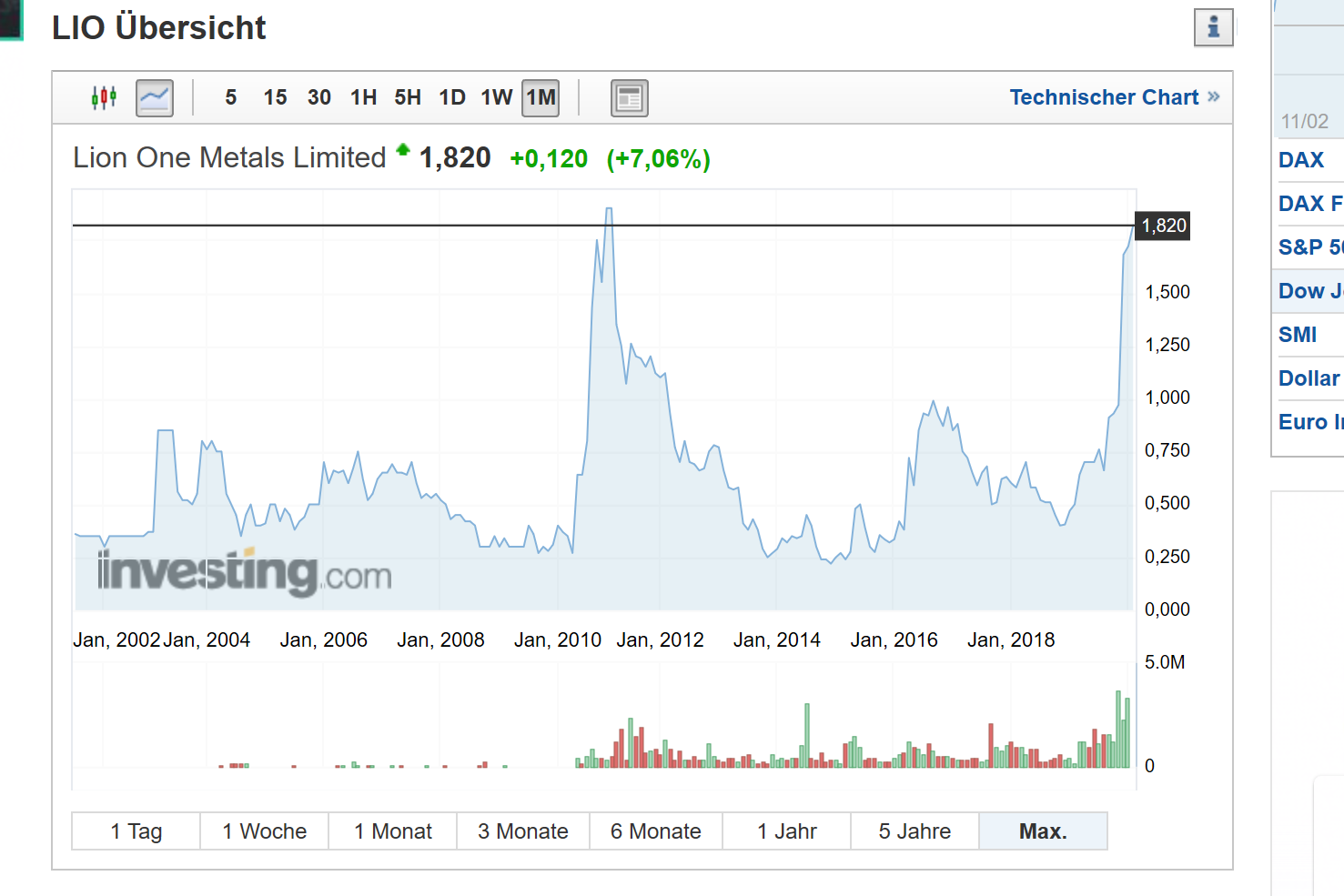Open the news panel icon in toolbar
This screenshot has width=1344, height=896.
[x=629, y=98]
